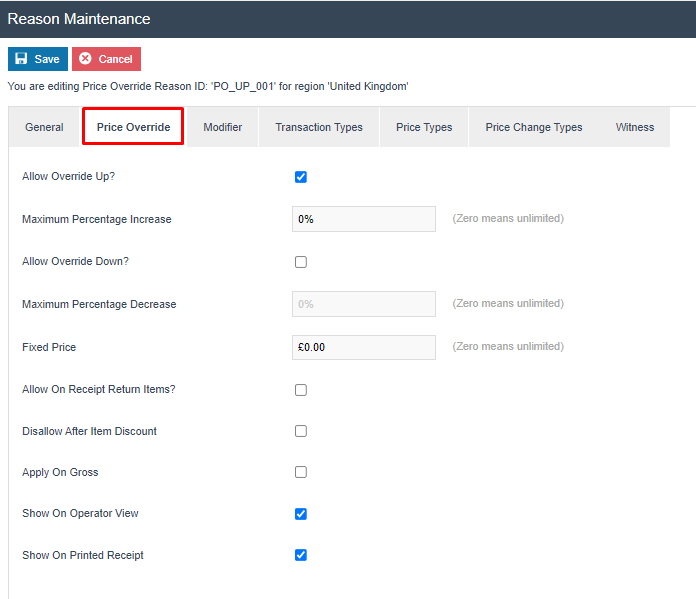Click into the Fixed Price field
The height and width of the screenshot is (599, 696).
pos(364,347)
